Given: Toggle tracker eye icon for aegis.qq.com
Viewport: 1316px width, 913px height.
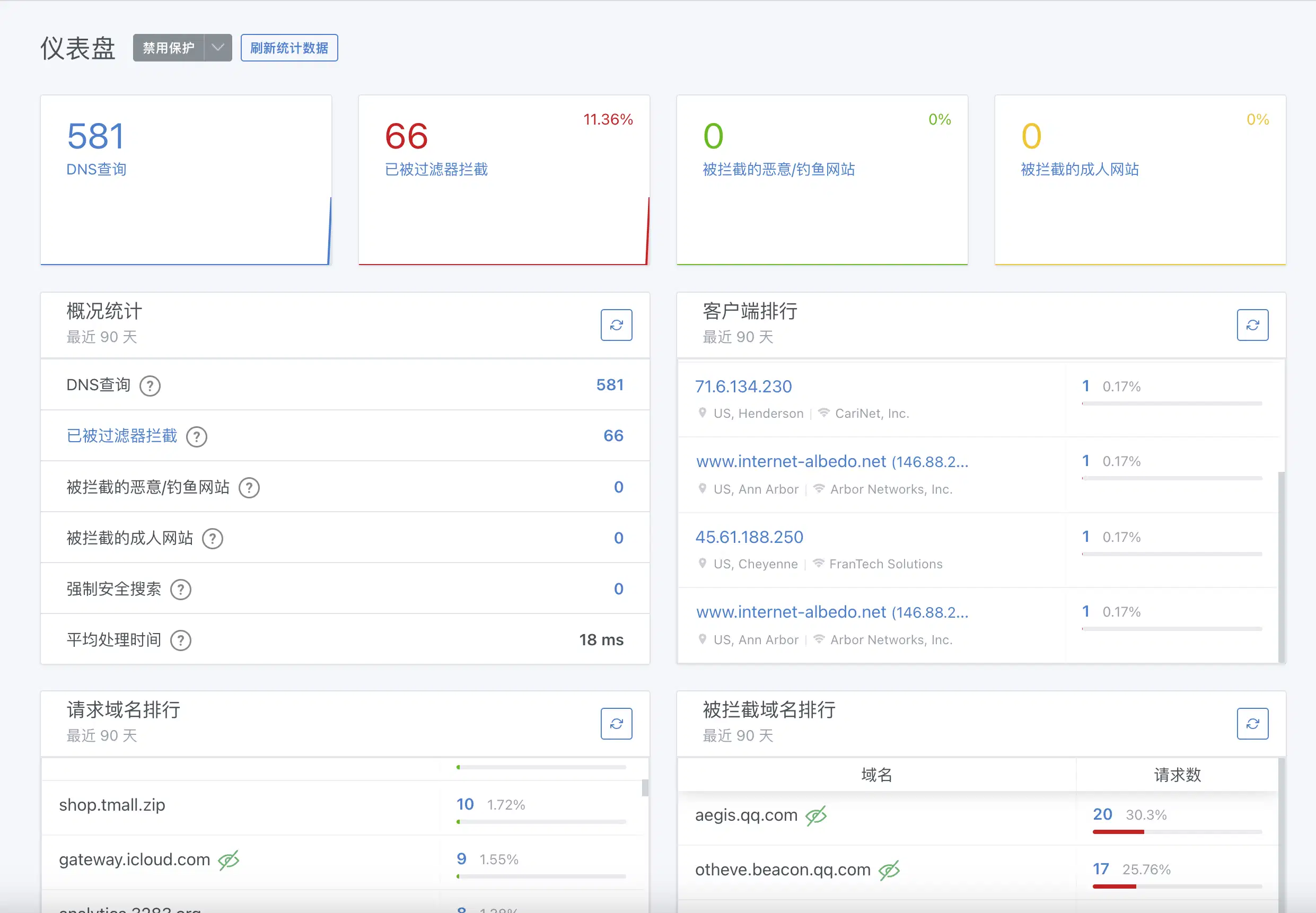Looking at the screenshot, I should (x=815, y=816).
